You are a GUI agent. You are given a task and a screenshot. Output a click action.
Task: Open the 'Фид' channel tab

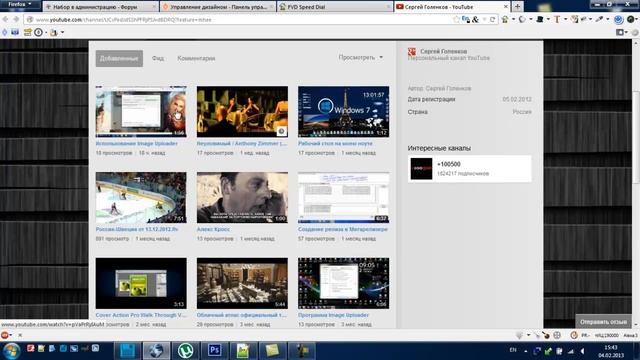pyautogui.click(x=158, y=58)
